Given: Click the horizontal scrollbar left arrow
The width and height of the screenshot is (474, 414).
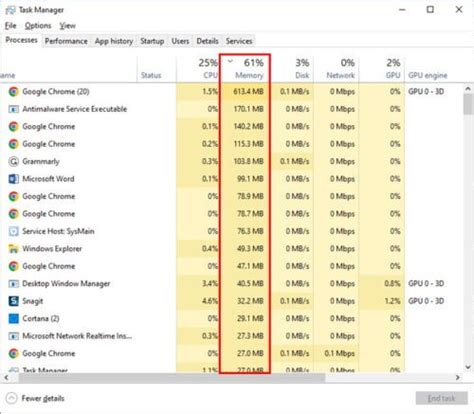Looking at the screenshot, I should coord(6,378).
